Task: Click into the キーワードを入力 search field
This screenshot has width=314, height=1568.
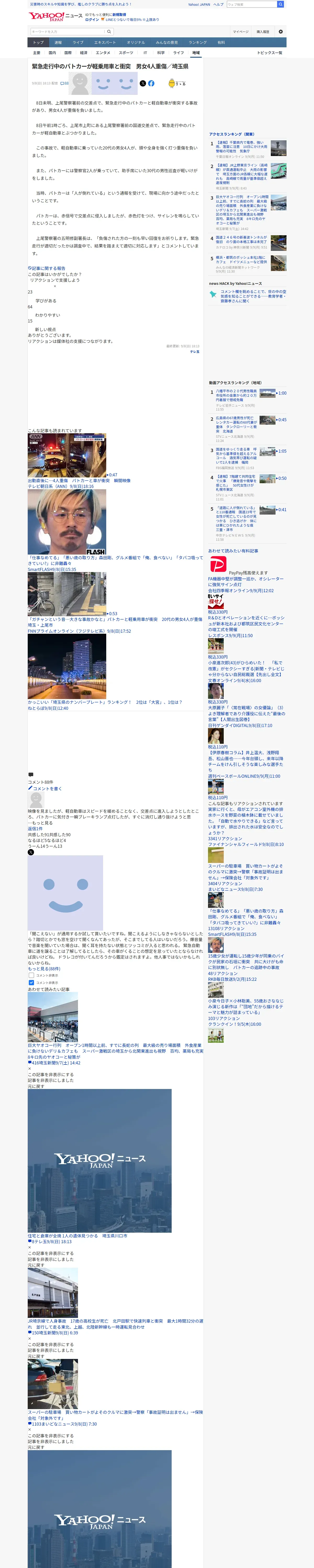Action: click(x=68, y=32)
